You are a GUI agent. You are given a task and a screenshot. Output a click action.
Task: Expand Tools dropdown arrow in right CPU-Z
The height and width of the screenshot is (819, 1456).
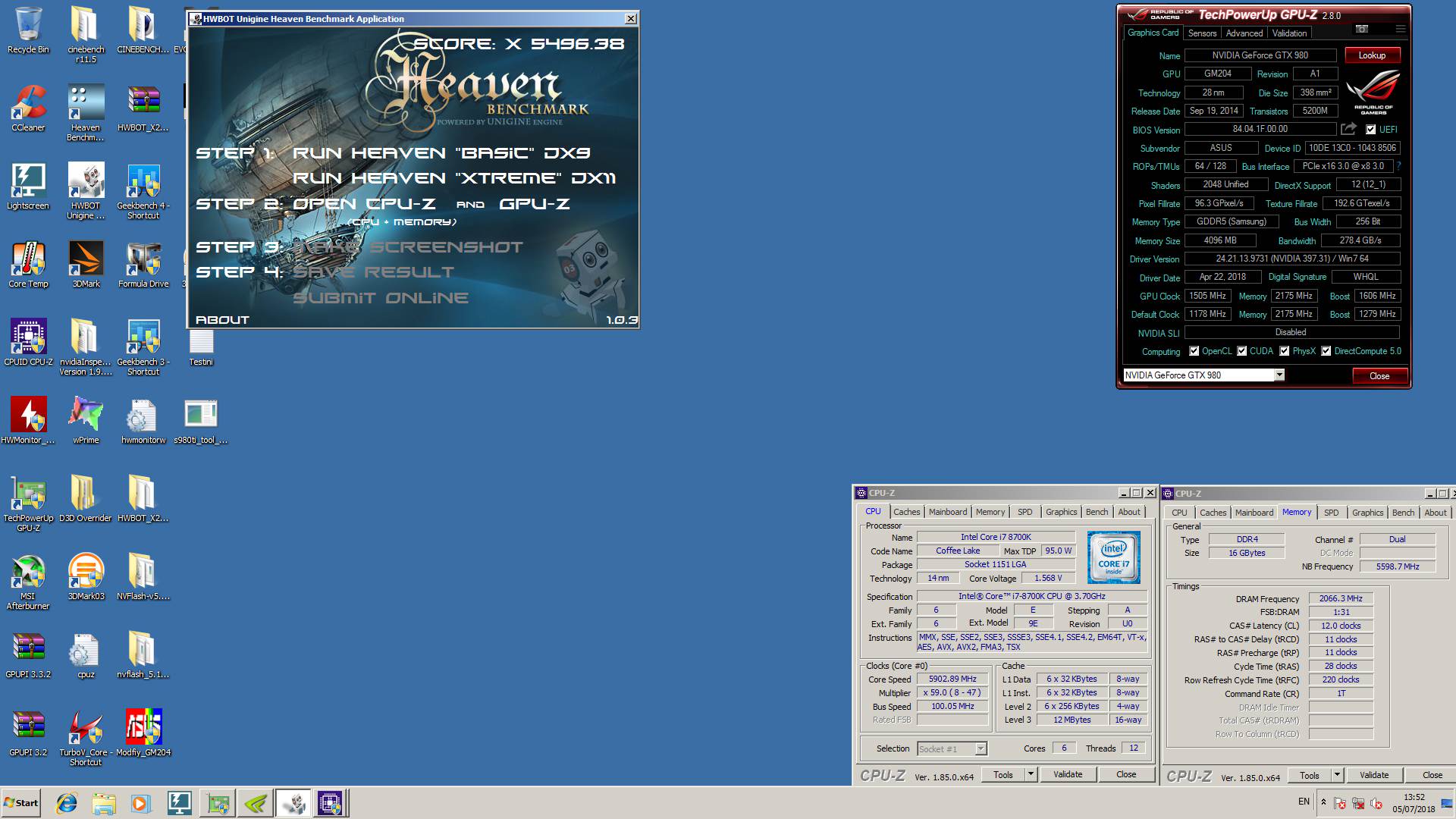tap(1337, 775)
